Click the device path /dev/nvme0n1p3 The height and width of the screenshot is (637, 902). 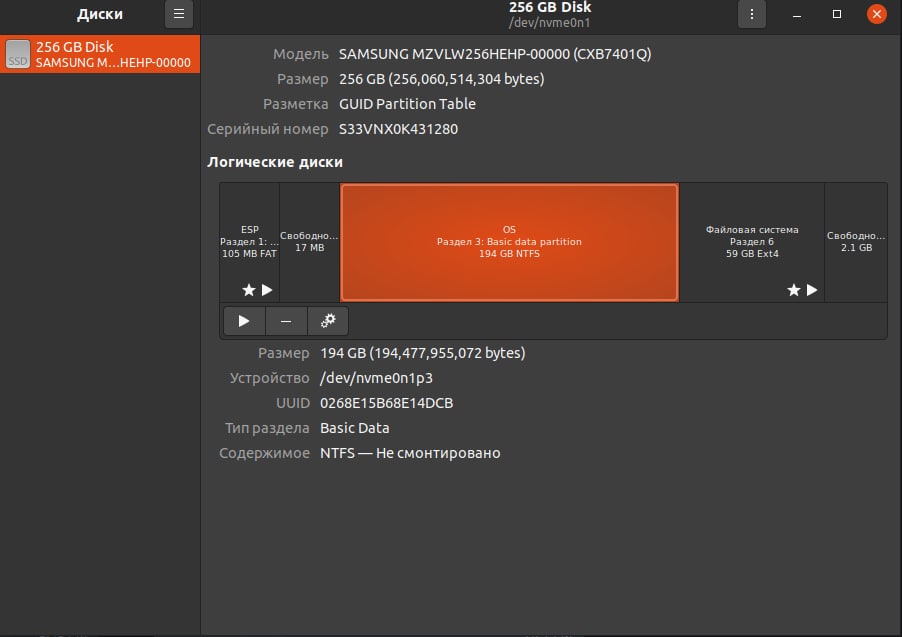(376, 378)
